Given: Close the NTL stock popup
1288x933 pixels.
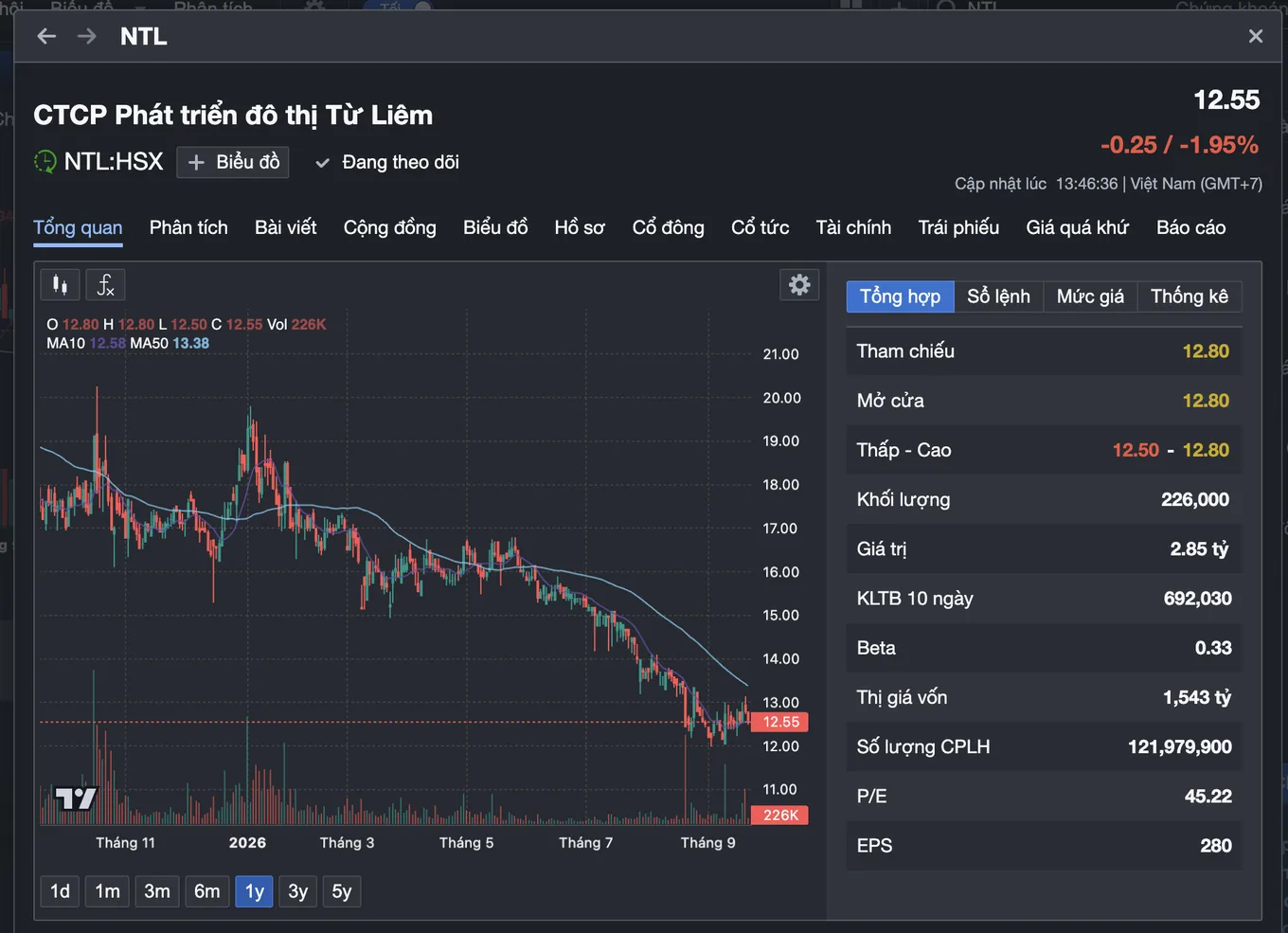Looking at the screenshot, I should [x=1256, y=36].
